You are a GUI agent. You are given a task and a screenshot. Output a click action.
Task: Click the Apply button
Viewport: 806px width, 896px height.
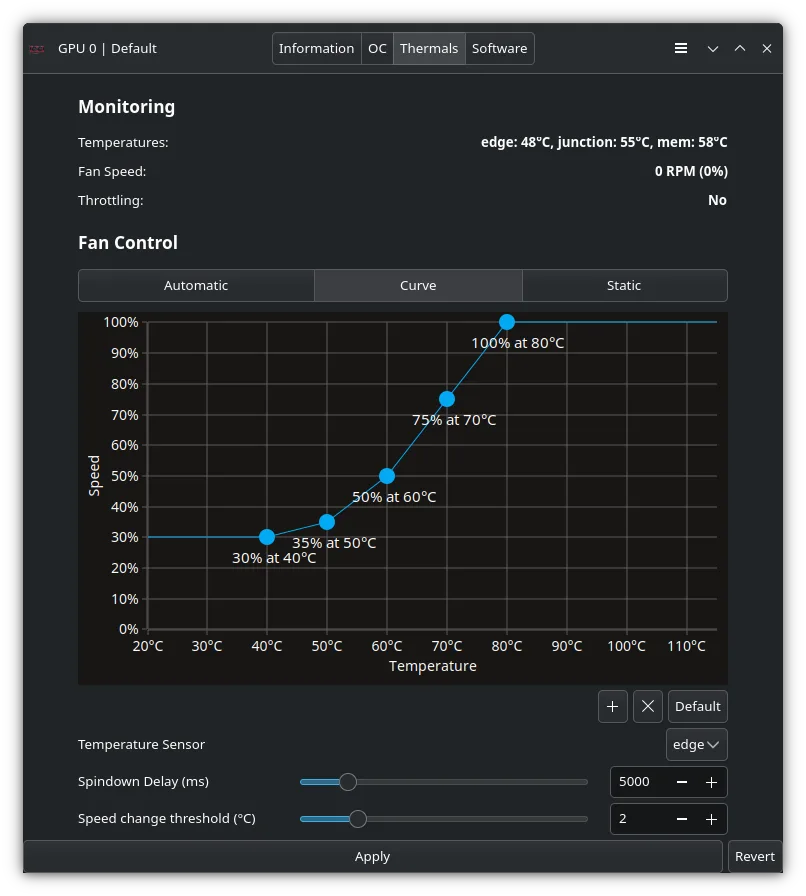tap(372, 856)
